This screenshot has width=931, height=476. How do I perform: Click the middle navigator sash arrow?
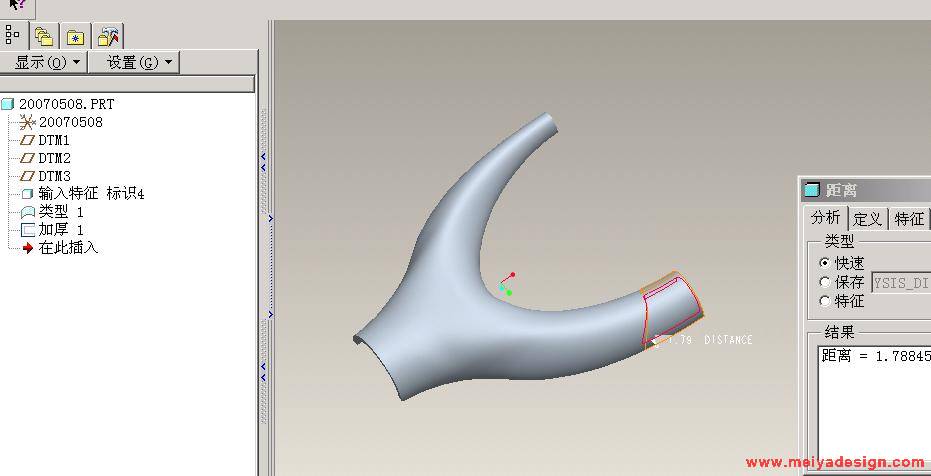point(270,218)
